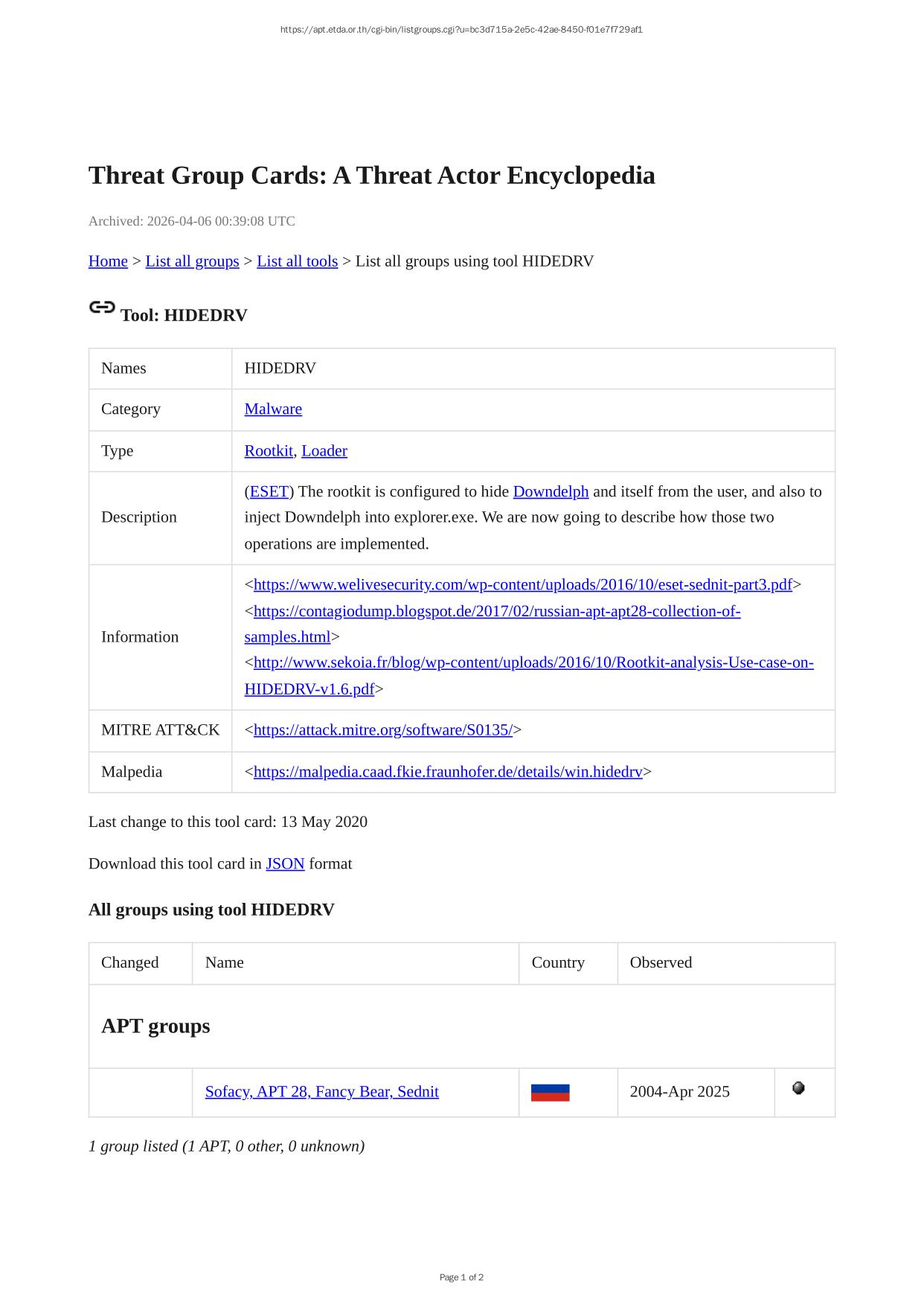Click the dark sphere status icon

click(798, 1088)
